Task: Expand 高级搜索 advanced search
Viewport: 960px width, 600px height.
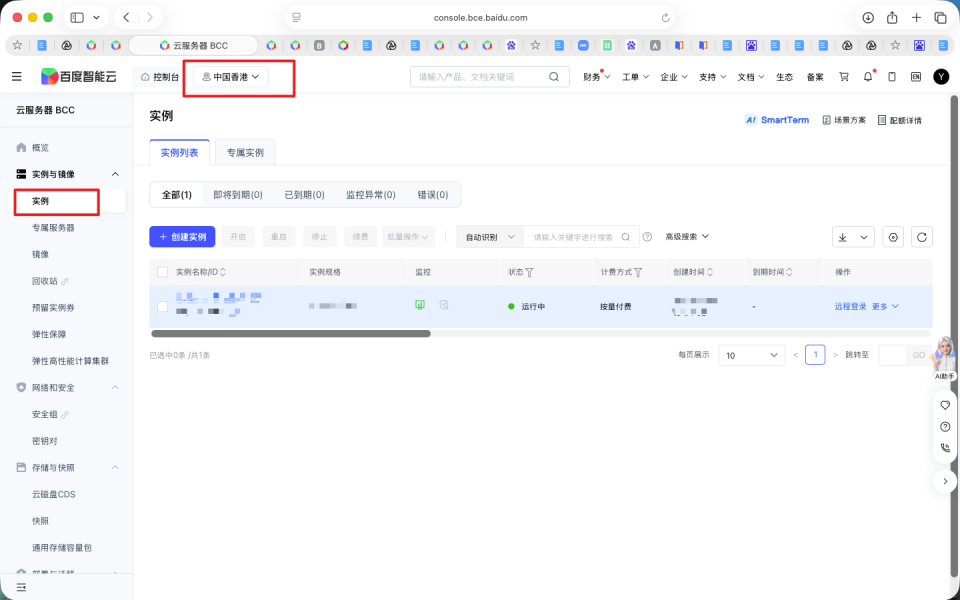Action: point(687,236)
